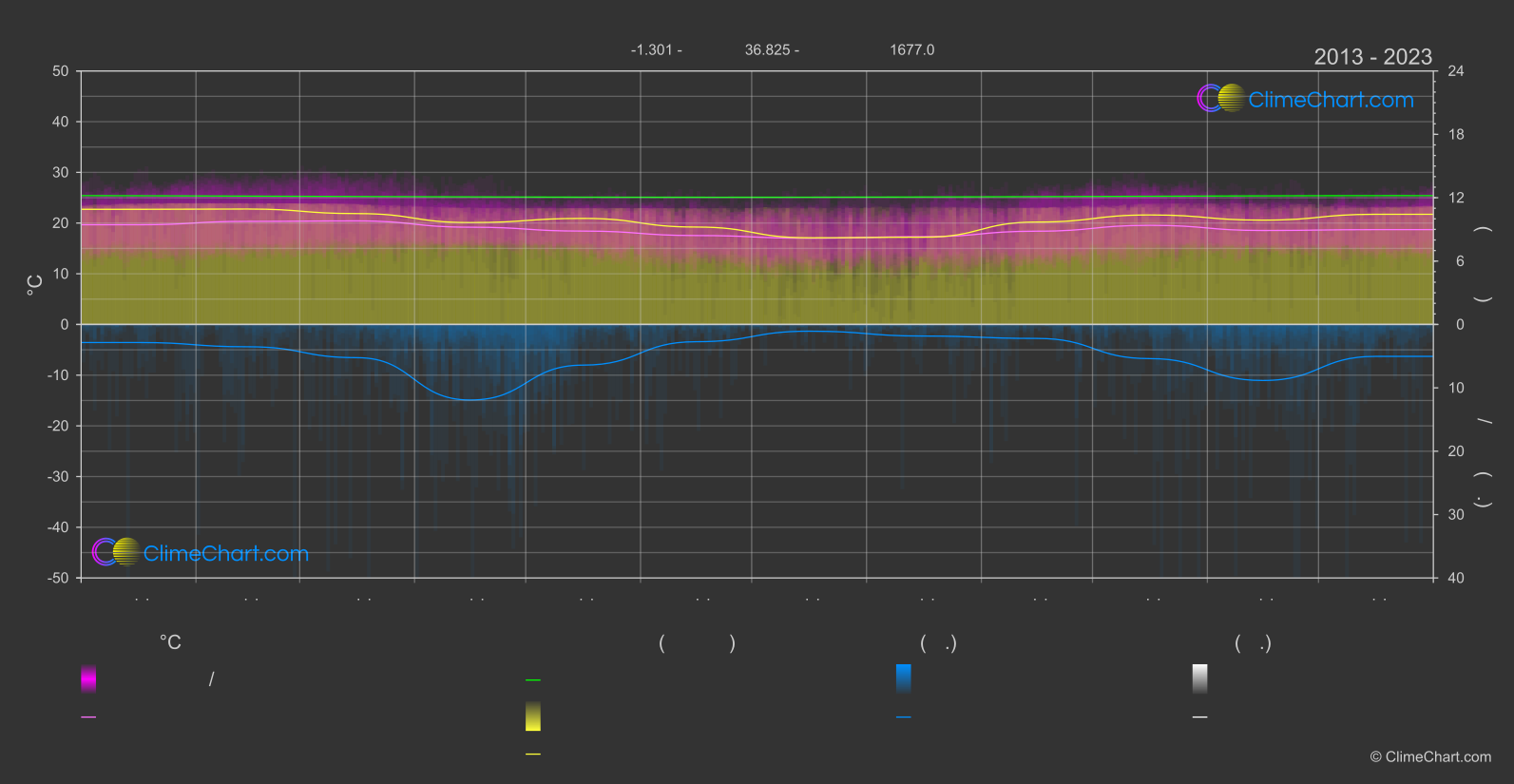This screenshot has width=1514, height=784.
Task: Click the white gradient legend swatch
Action: point(1199,679)
